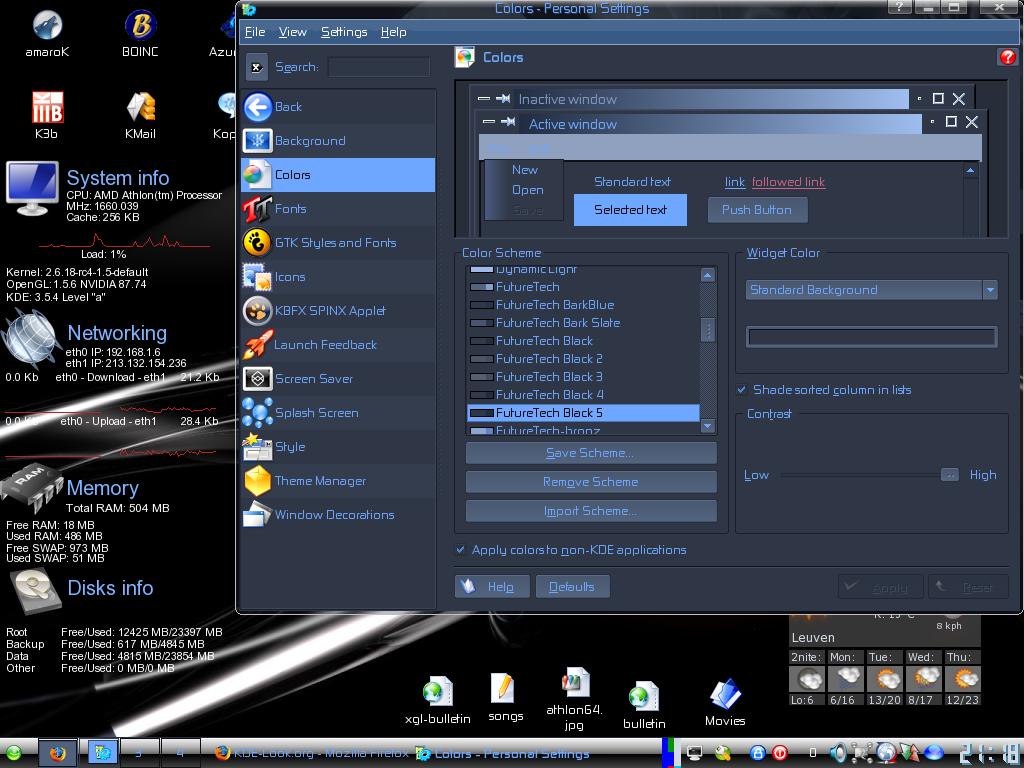The width and height of the screenshot is (1024, 768).
Task: Select FutureTech Black 3 scheme
Action: click(x=584, y=377)
